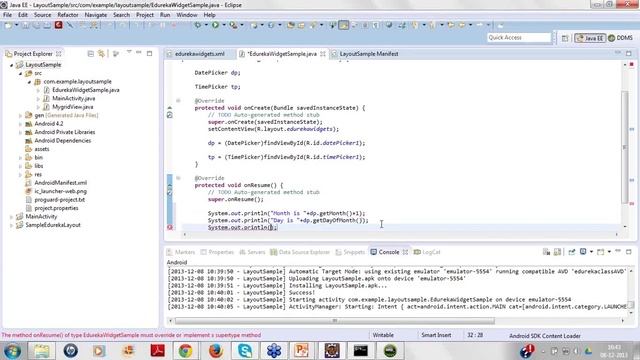Select MainActivity.java in Project Explorer
Viewport: 640px width, 360px height.
point(73,98)
